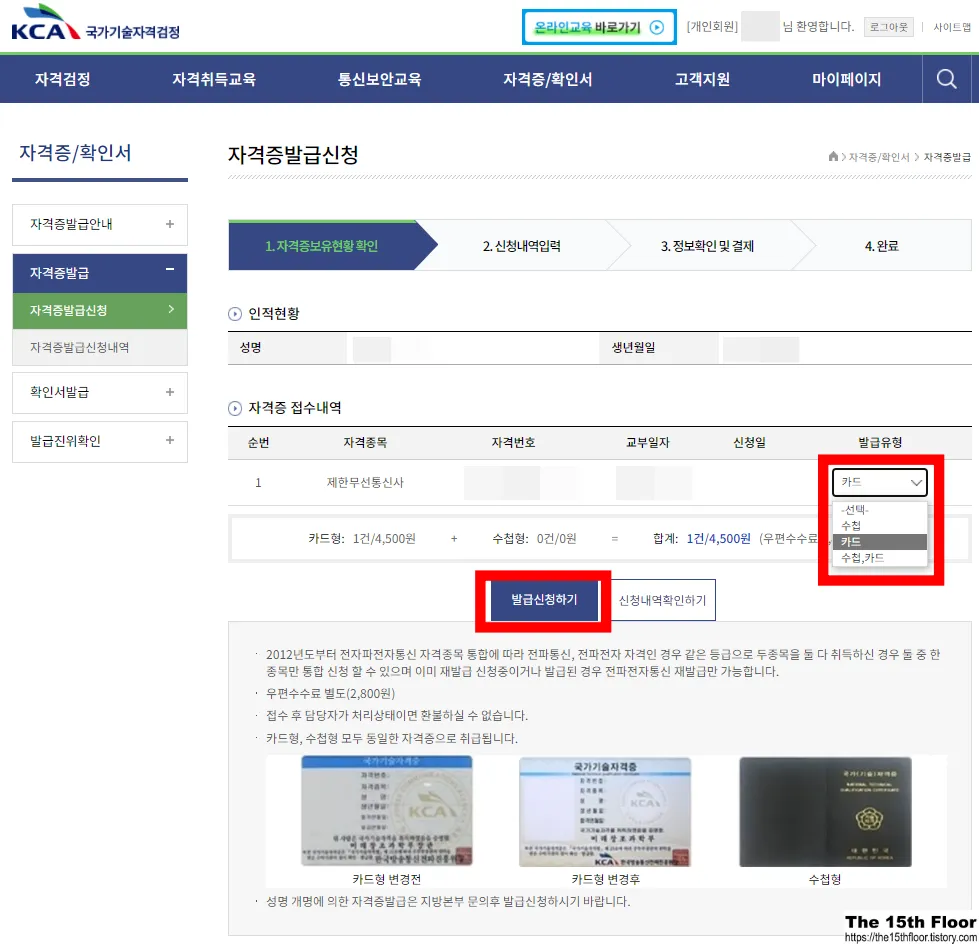979x944 pixels.
Task: Open the 통신보안교육 main menu
Action: tap(379, 79)
